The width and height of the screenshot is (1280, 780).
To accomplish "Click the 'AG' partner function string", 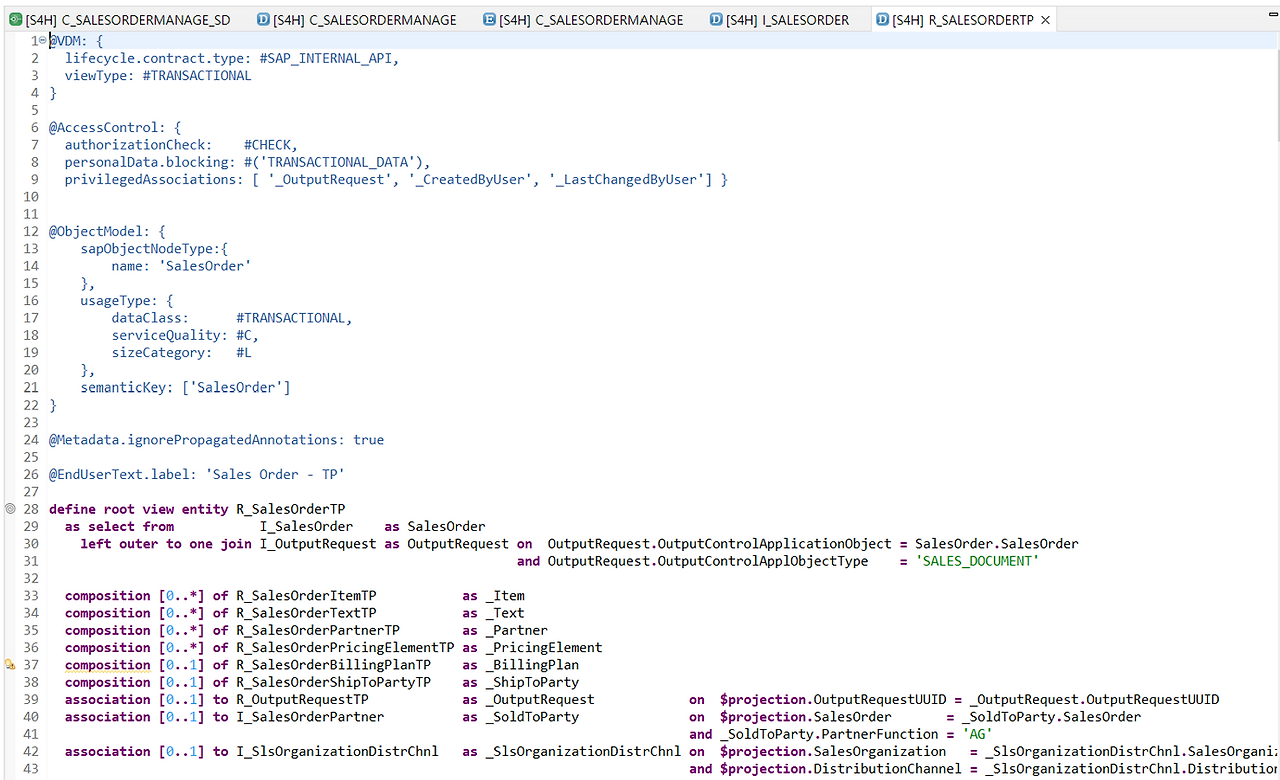I will pos(977,735).
